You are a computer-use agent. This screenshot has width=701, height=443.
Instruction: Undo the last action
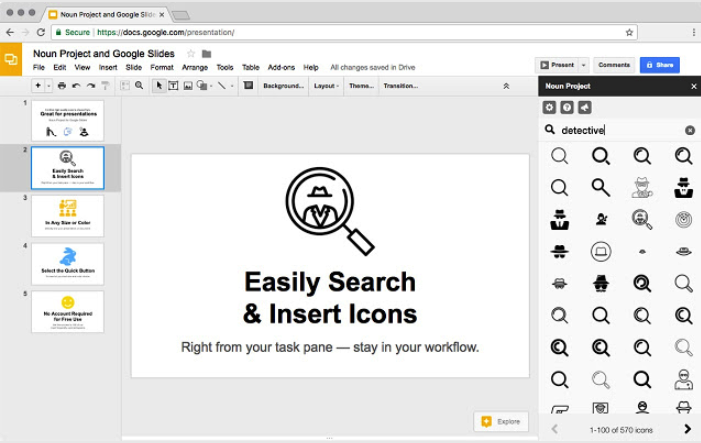click(x=76, y=85)
